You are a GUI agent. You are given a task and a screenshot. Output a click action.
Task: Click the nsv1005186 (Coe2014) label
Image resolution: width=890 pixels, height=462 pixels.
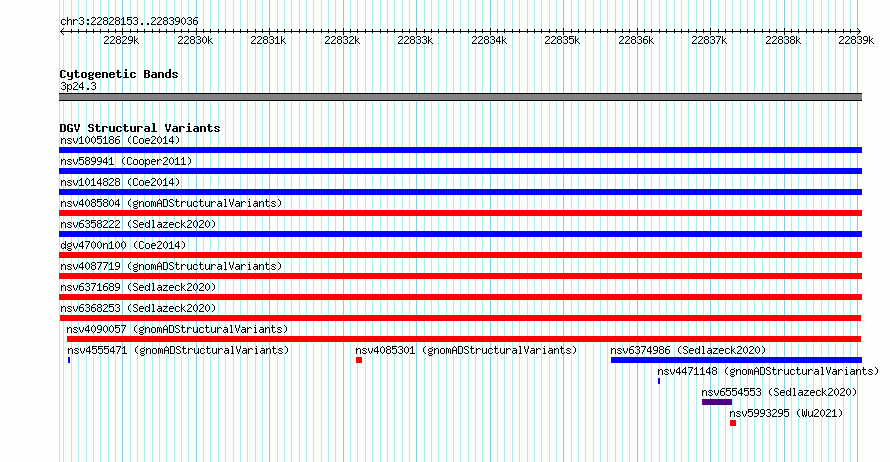pyautogui.click(x=120, y=140)
